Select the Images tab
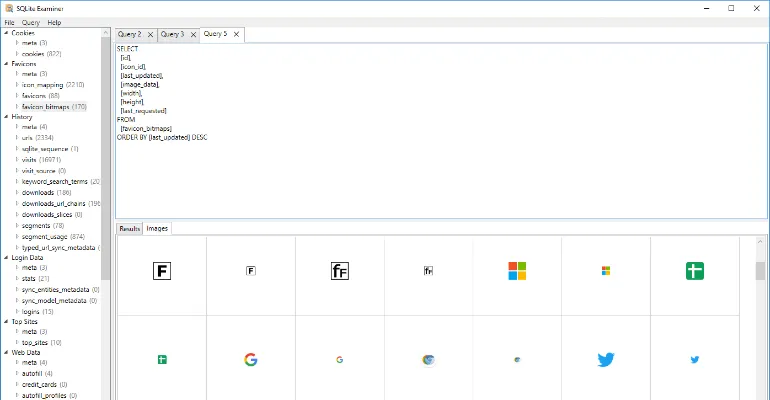The image size is (770, 400). 157,229
